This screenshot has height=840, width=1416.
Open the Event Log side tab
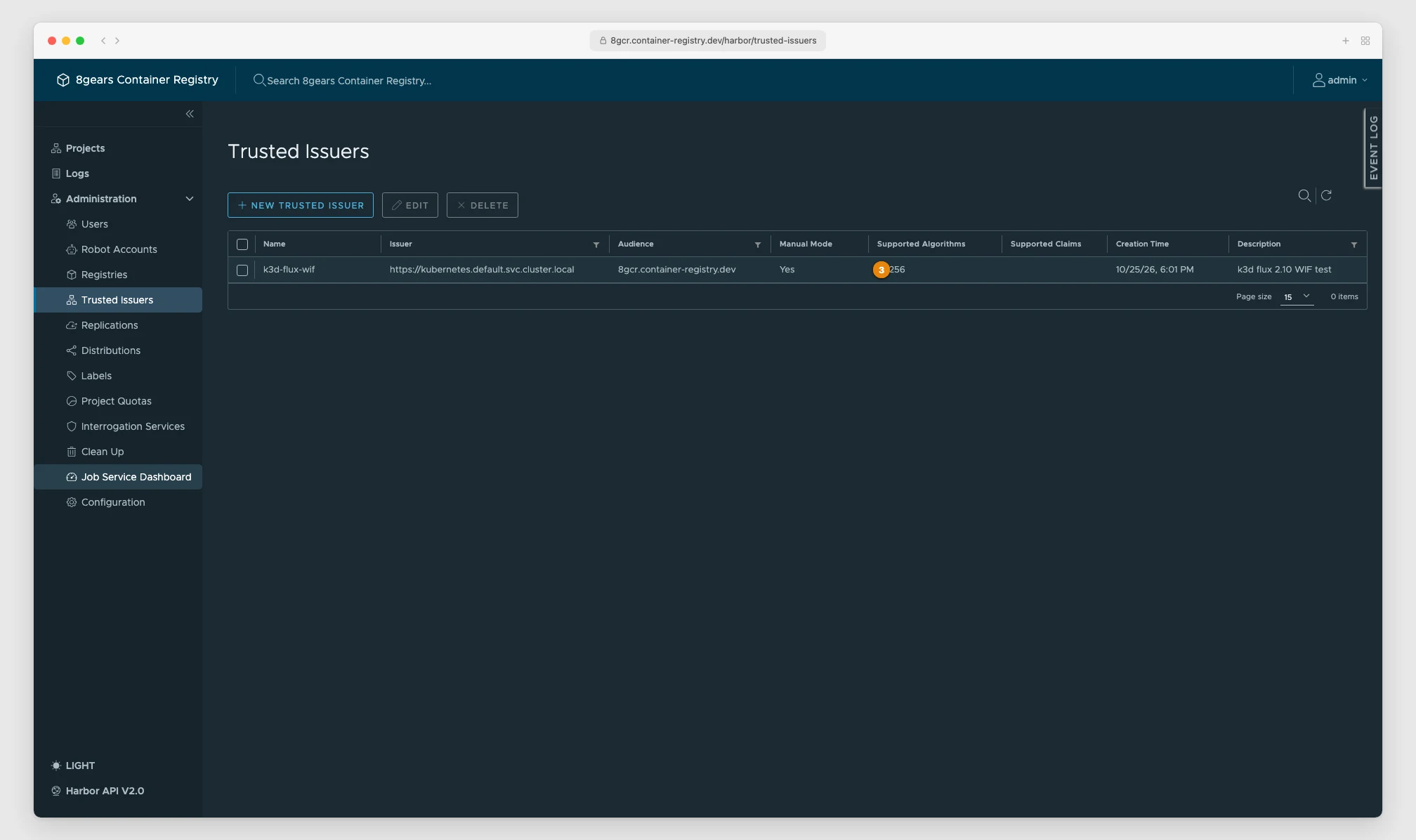click(x=1373, y=147)
